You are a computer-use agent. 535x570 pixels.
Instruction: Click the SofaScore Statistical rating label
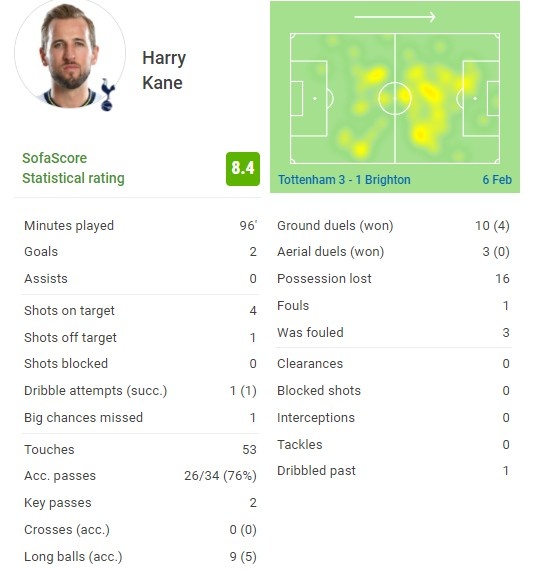pos(73,168)
